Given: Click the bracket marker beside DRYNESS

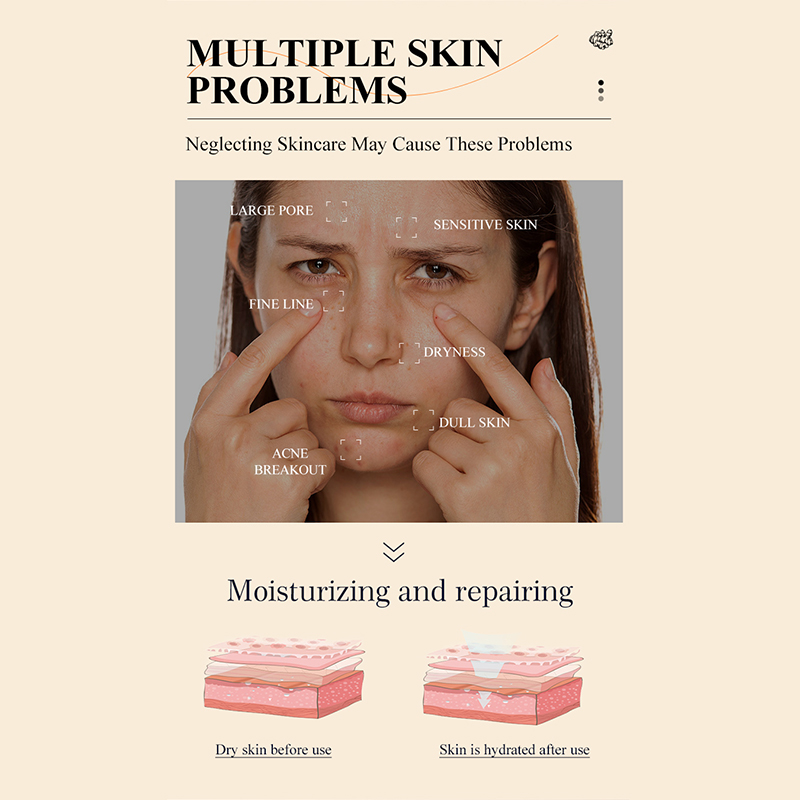Looking at the screenshot, I should click(410, 353).
